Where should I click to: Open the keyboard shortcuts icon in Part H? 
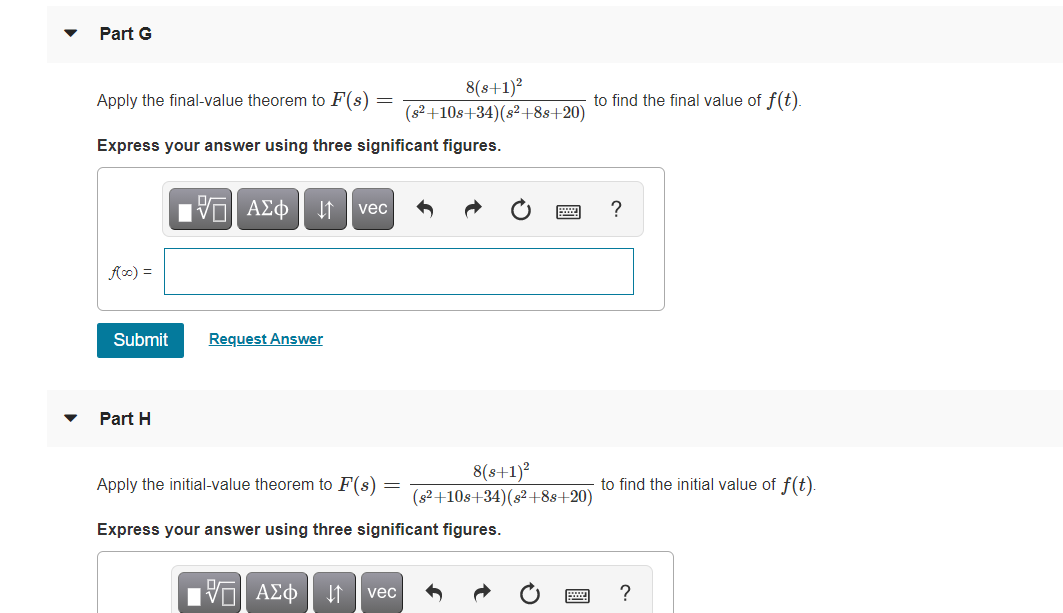point(577,592)
